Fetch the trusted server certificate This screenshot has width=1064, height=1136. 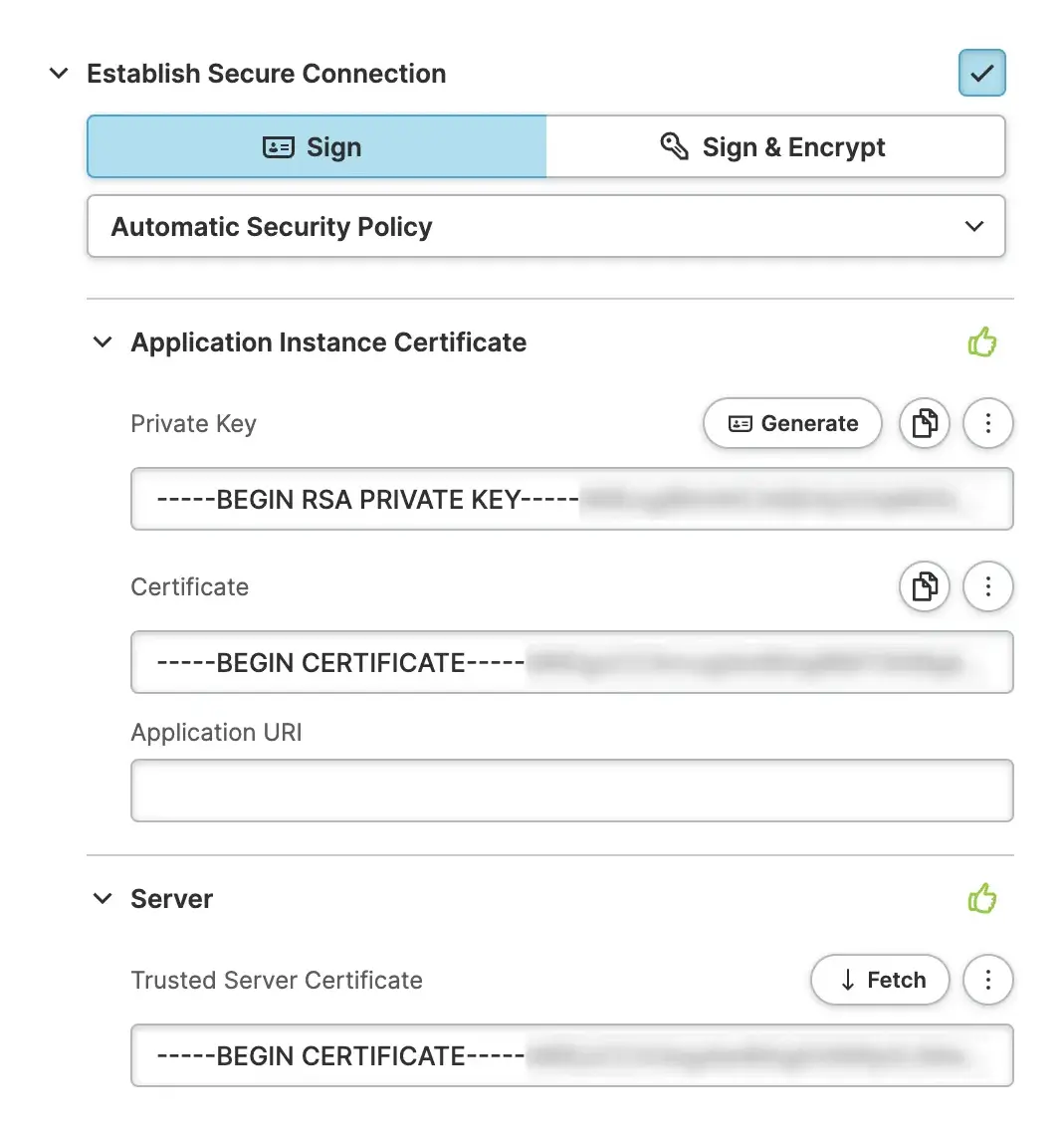click(880, 981)
